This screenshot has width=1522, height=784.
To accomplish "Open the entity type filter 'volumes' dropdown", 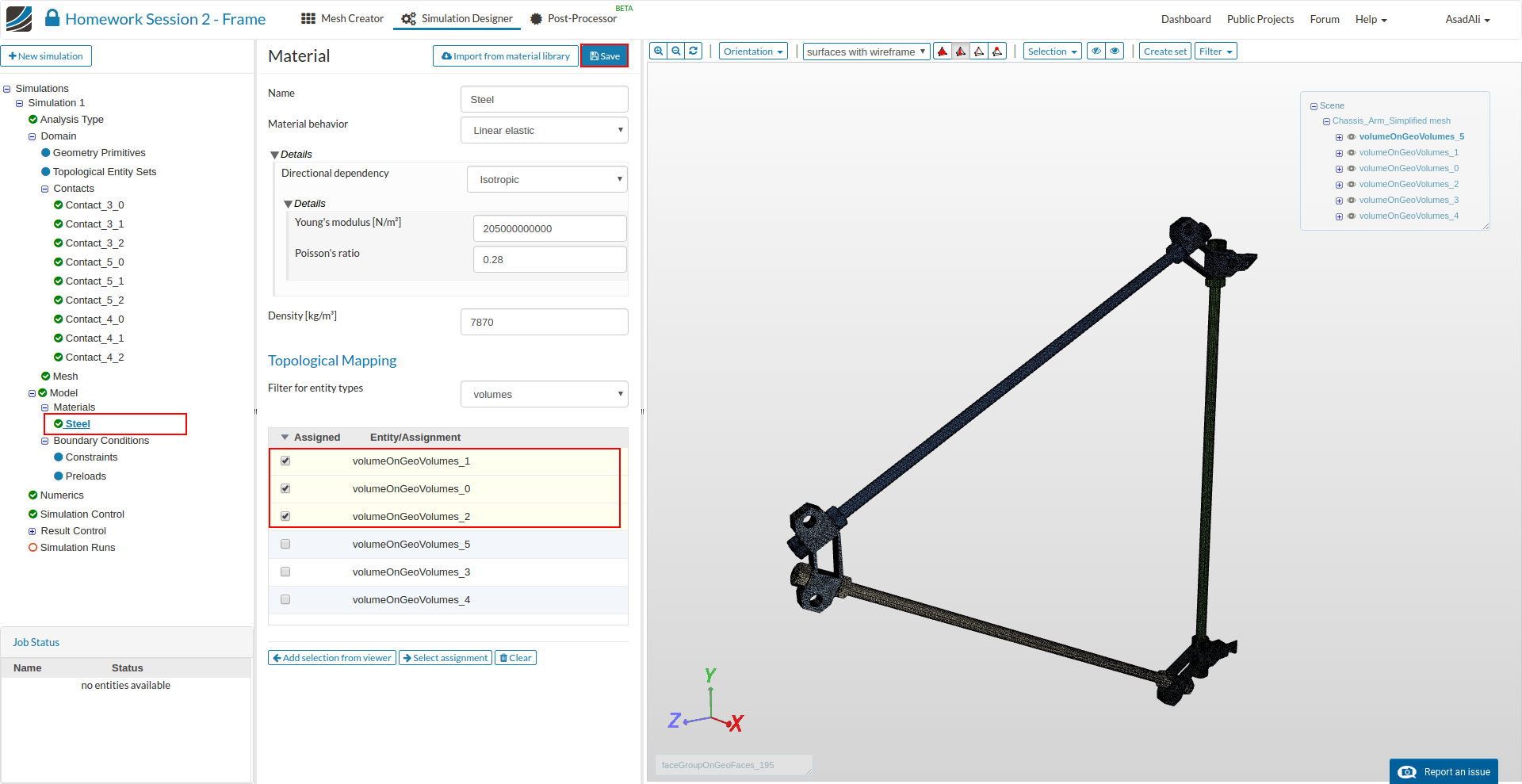I will 545,394.
